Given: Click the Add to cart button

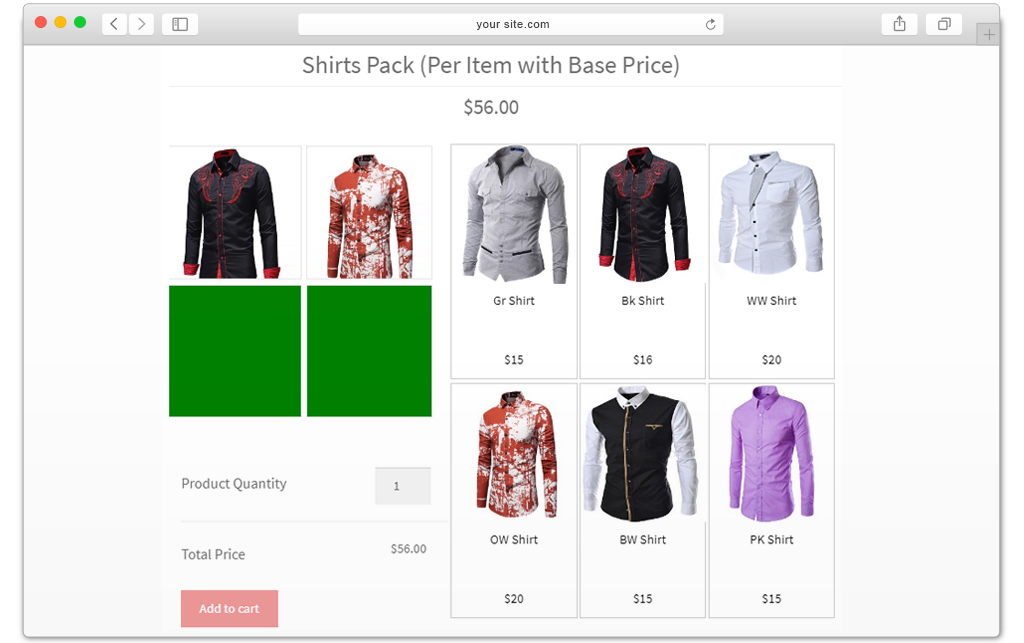Looking at the screenshot, I should [229, 608].
